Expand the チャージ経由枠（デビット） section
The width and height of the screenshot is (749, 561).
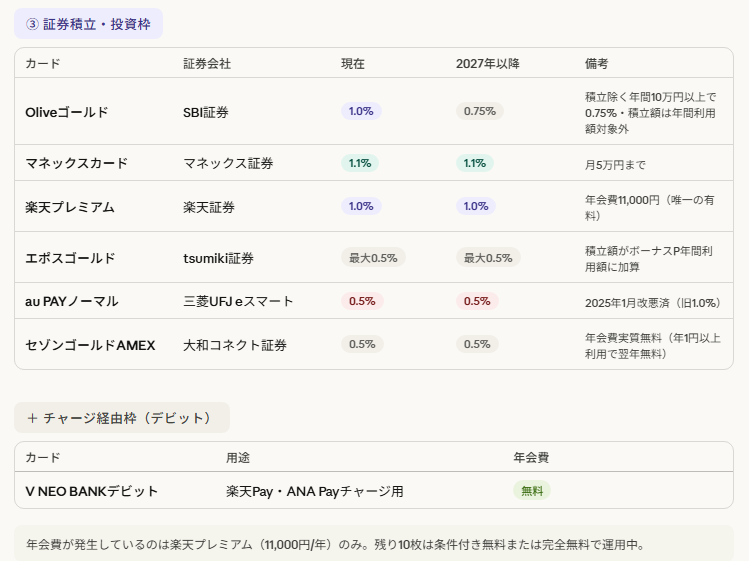tap(127, 418)
